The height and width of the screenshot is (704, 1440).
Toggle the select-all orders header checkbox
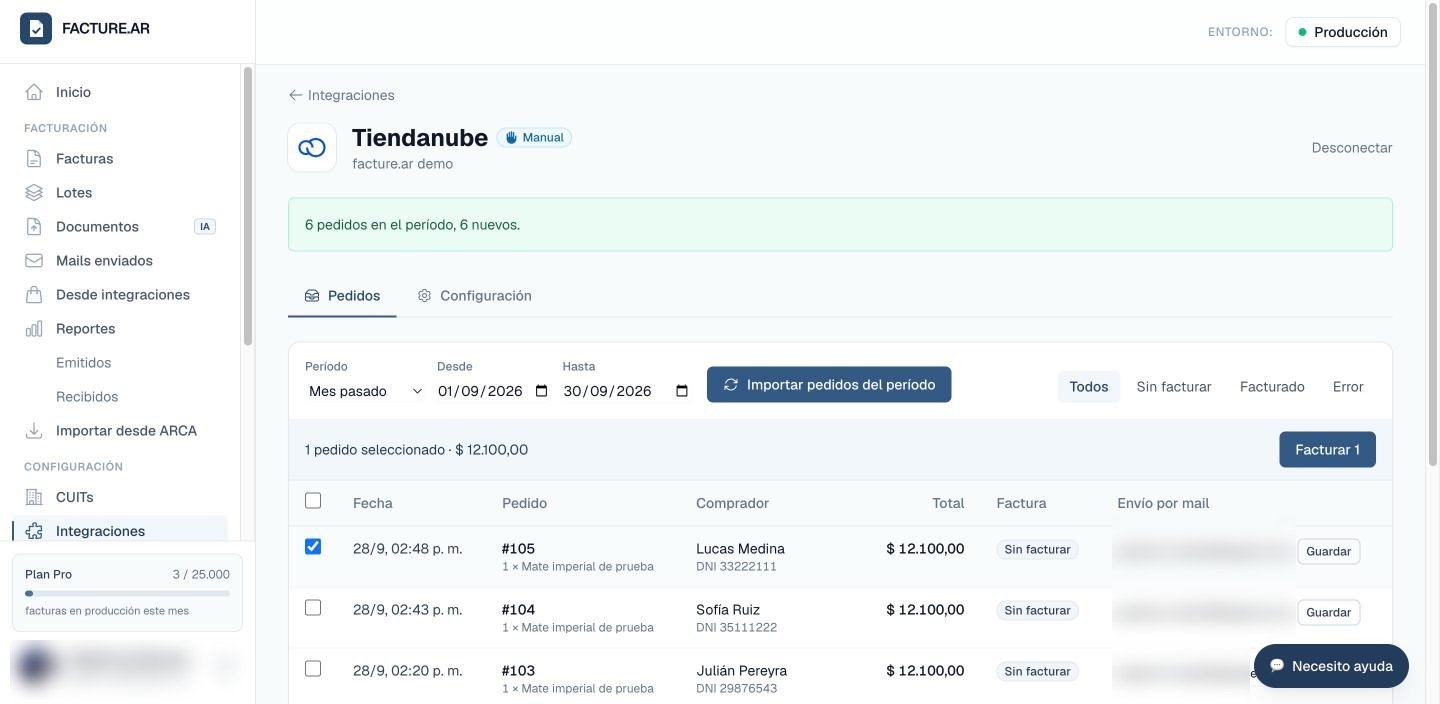coord(313,501)
